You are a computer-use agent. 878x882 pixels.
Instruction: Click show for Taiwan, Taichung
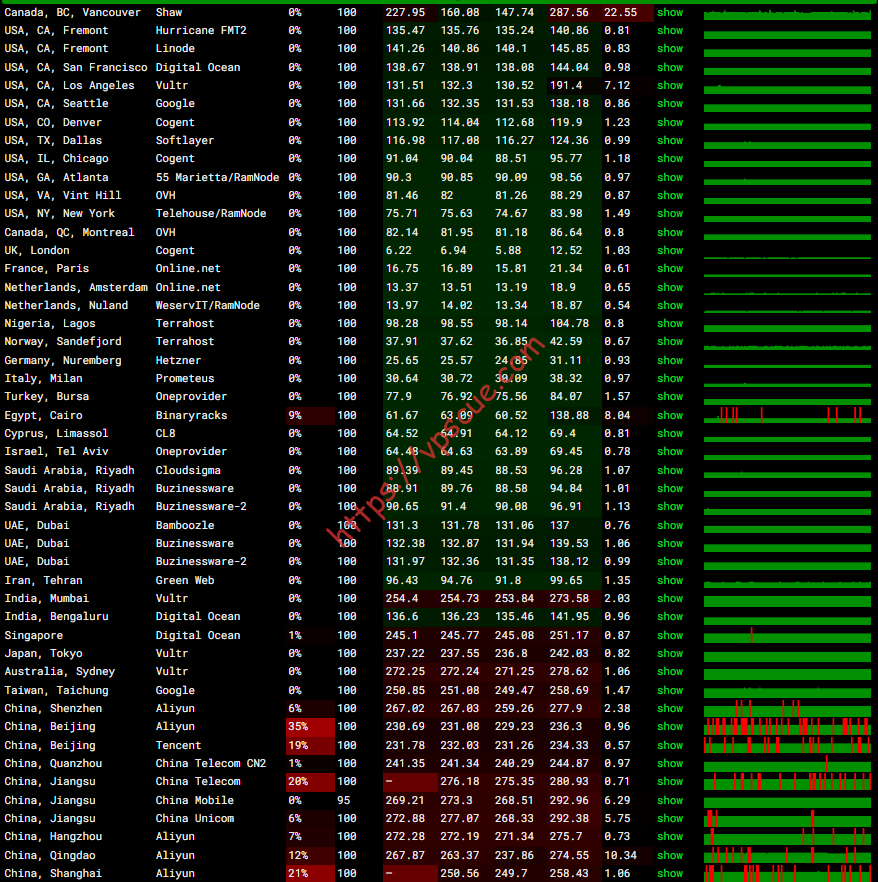click(x=670, y=691)
